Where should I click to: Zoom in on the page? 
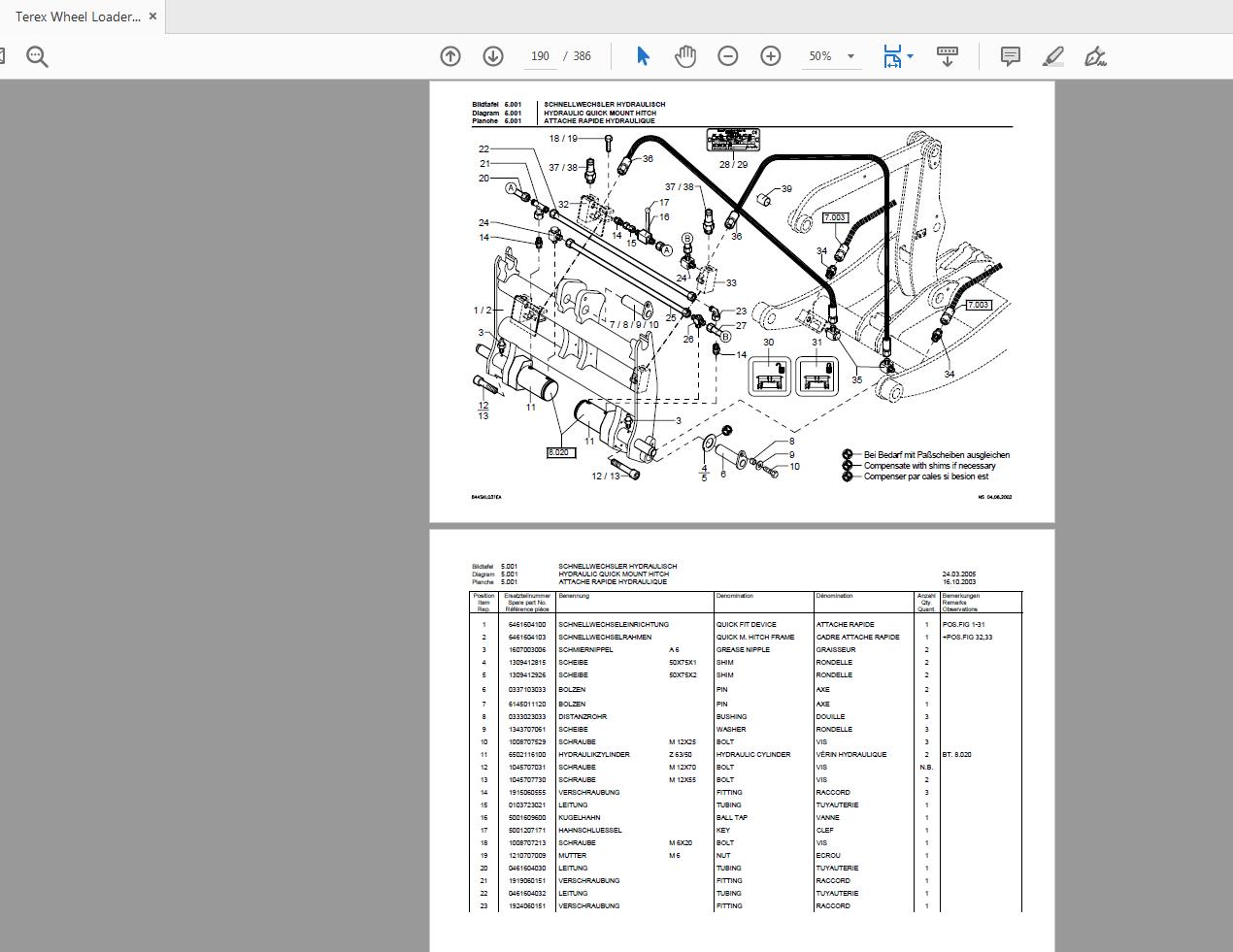coord(770,55)
